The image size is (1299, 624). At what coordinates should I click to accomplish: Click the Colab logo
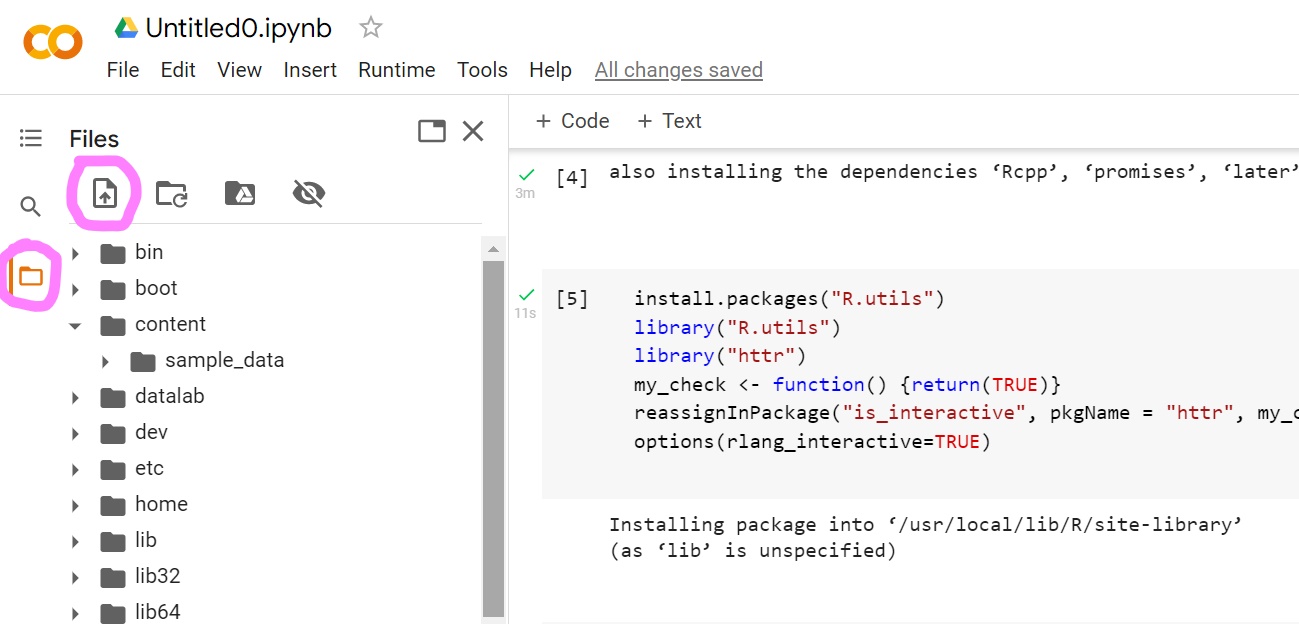coord(52,42)
